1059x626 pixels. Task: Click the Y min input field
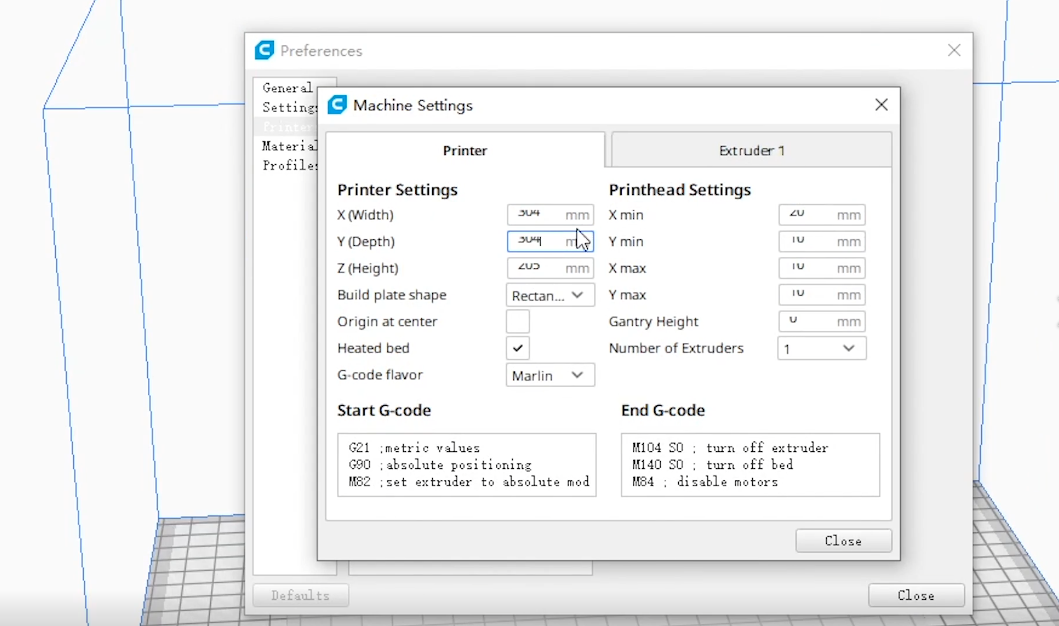pyautogui.click(x=822, y=241)
